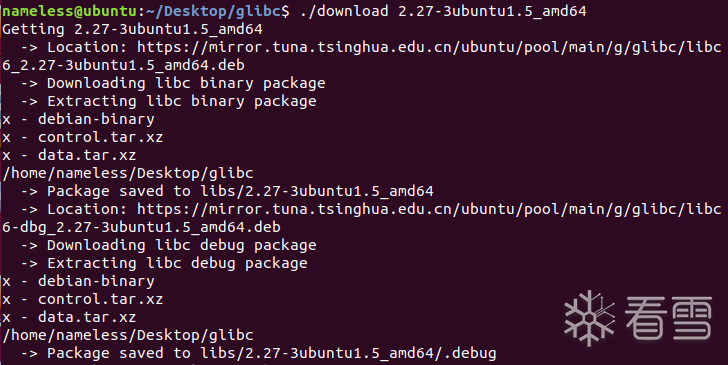The width and height of the screenshot is (728, 365).
Task: Click the ./download command text
Action: [x=344, y=11]
